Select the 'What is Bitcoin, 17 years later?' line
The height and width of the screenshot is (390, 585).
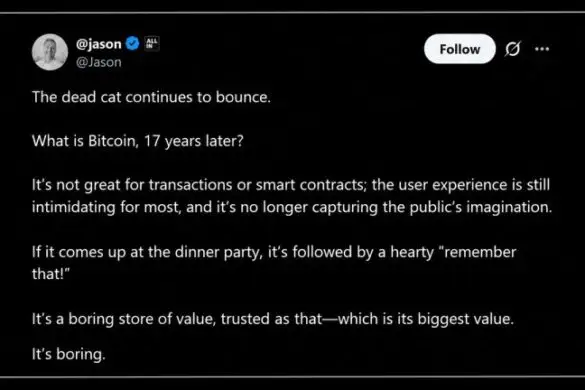pos(138,141)
